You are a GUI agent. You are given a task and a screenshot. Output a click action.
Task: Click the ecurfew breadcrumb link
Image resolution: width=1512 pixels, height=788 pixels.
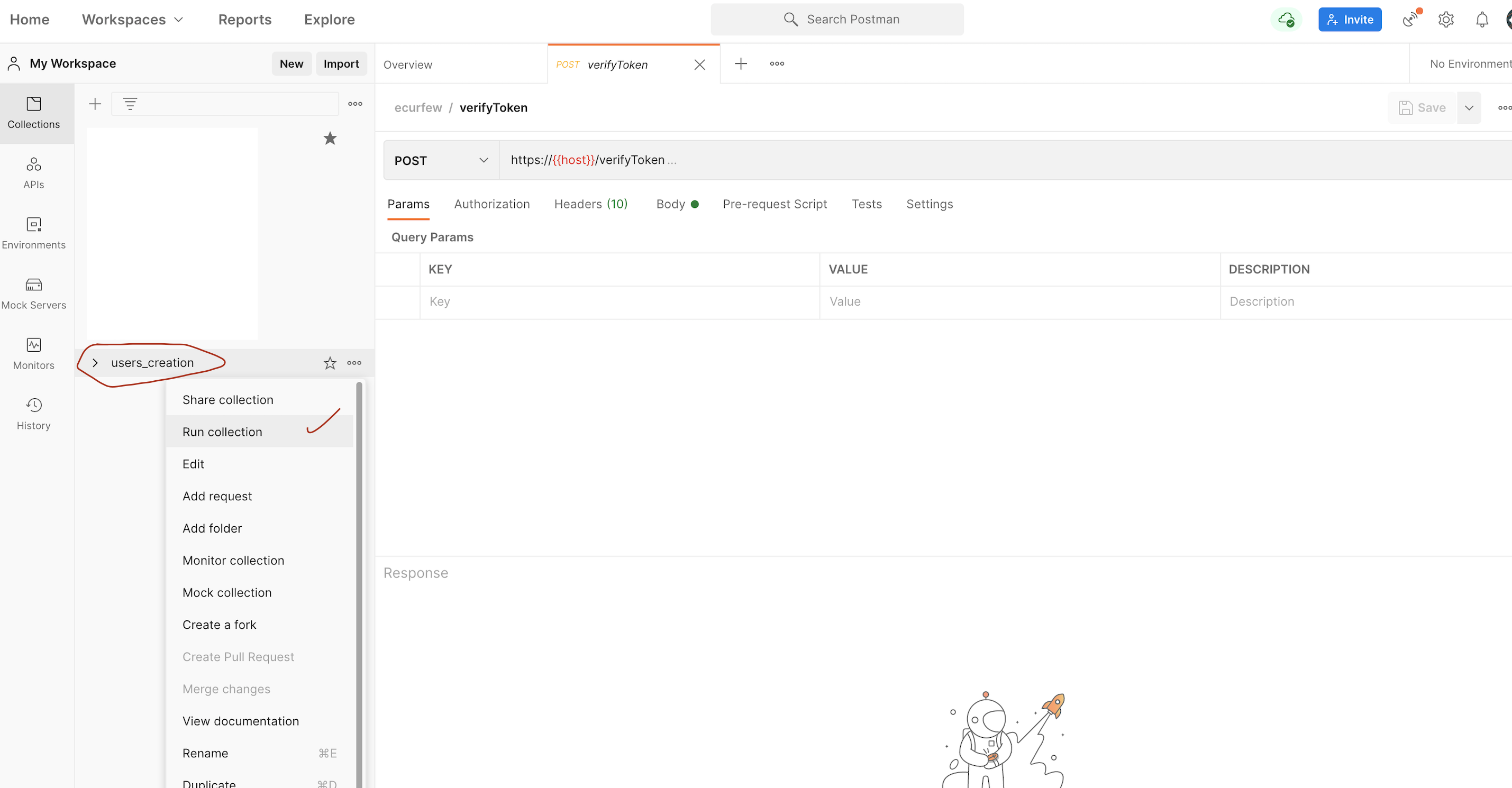[418, 107]
